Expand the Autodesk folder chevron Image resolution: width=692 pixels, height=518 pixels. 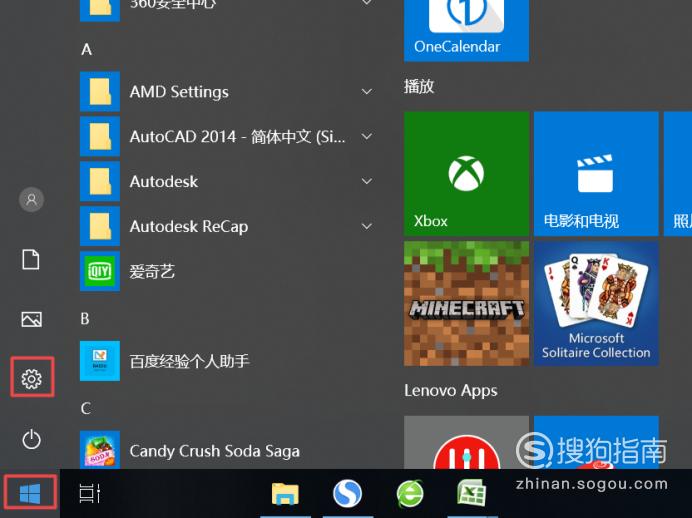[x=366, y=181]
